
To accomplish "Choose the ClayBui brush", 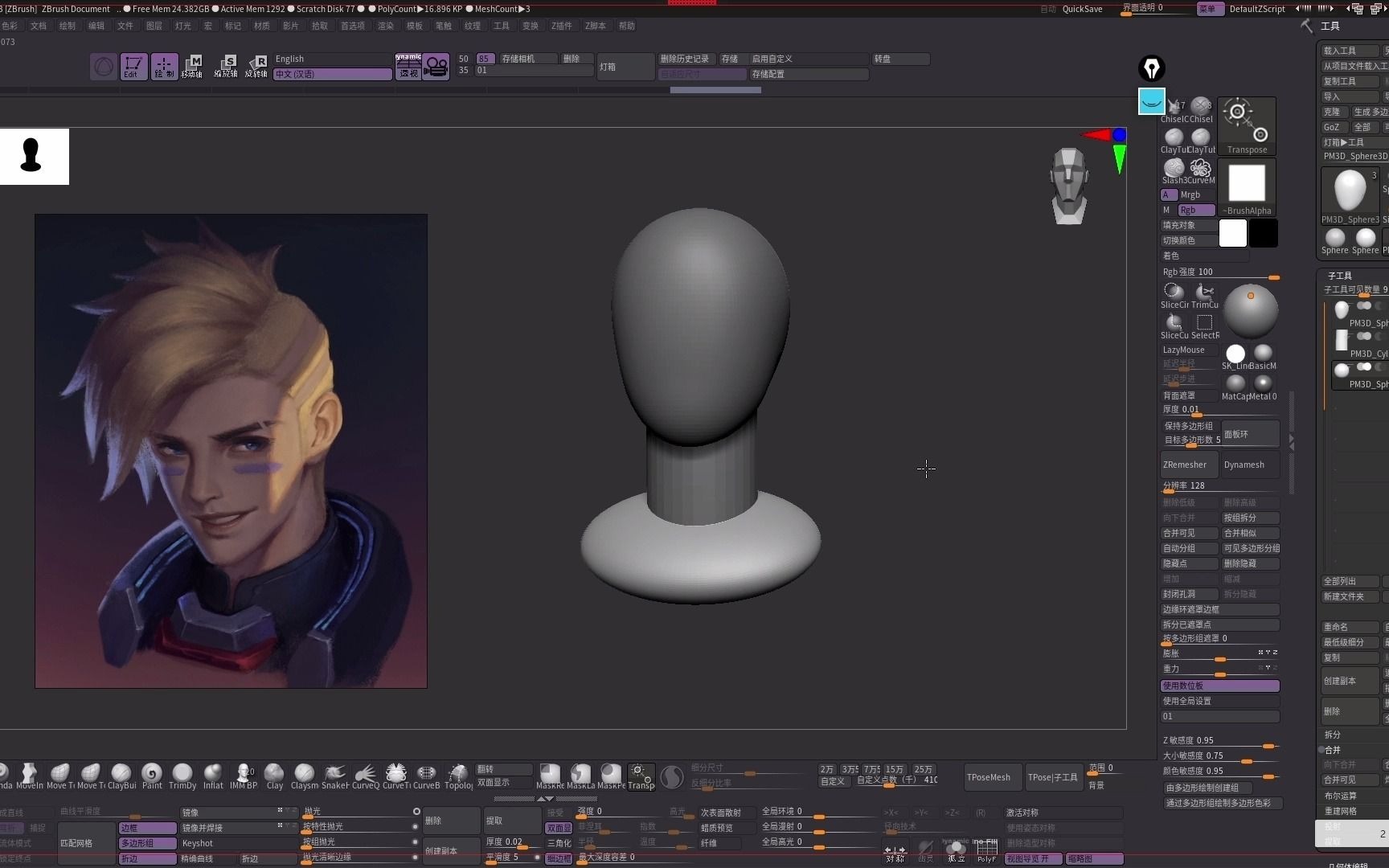I will tap(121, 776).
